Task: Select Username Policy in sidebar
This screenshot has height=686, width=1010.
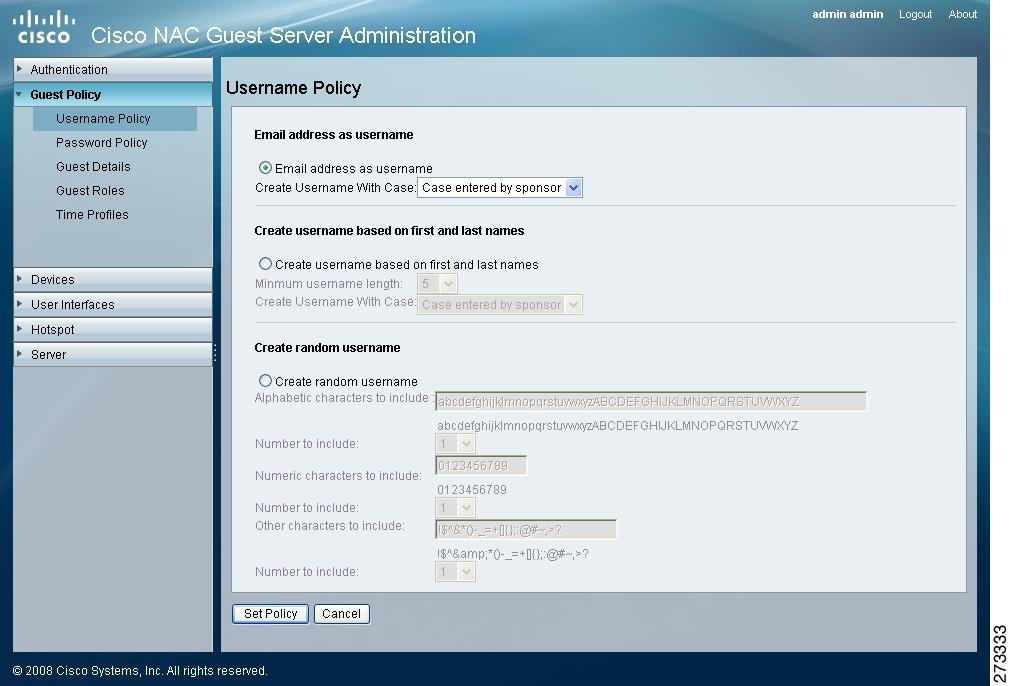Action: point(115,119)
